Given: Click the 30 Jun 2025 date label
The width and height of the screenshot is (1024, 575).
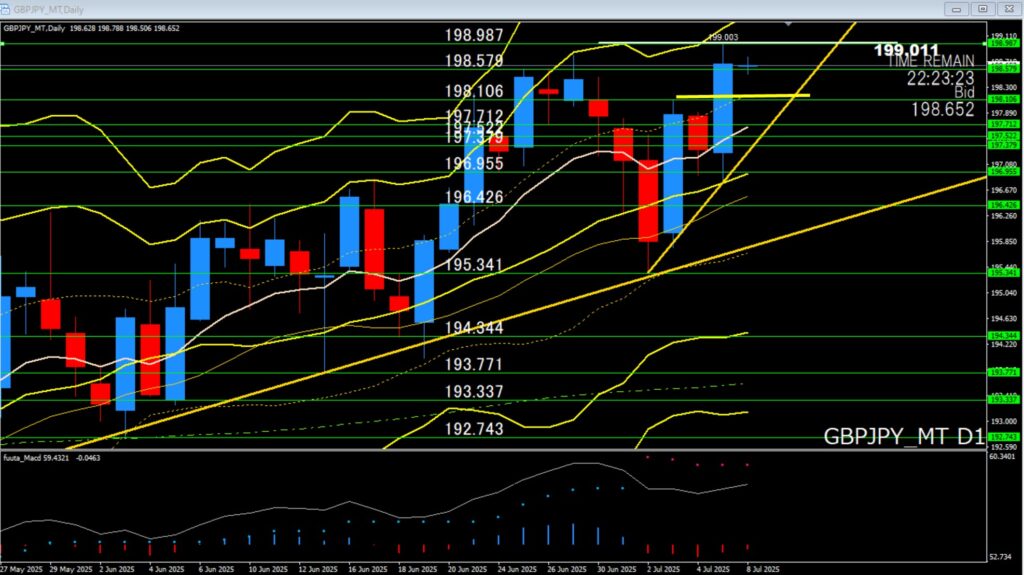Looking at the screenshot, I should click(617, 570).
